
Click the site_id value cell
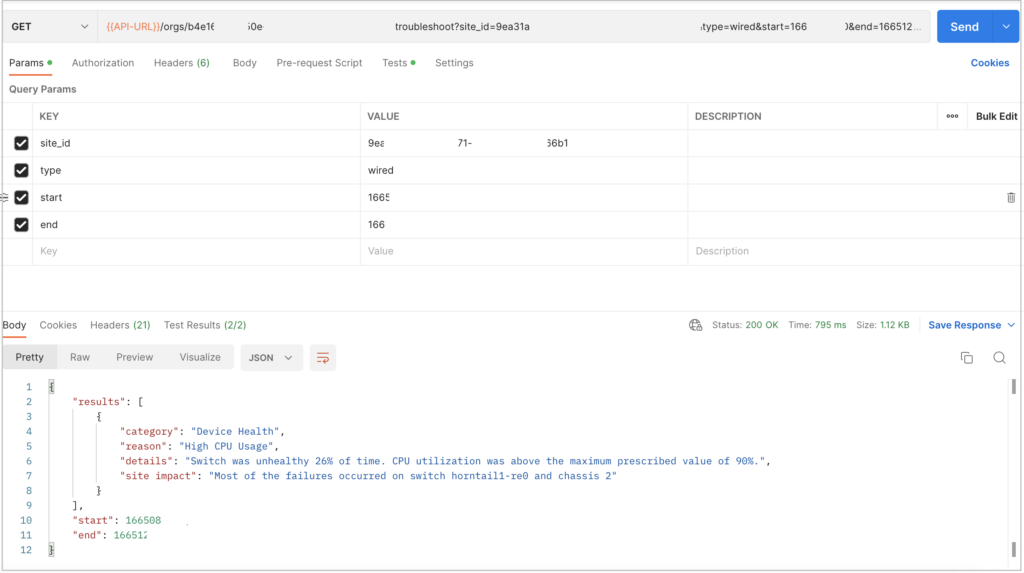click(x=524, y=143)
